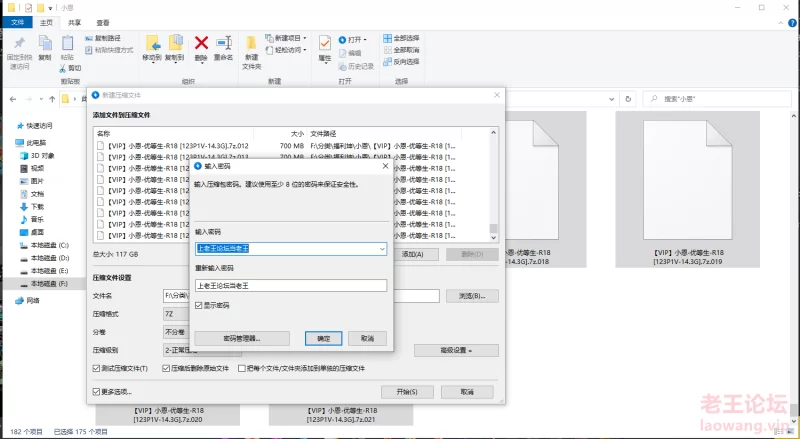This screenshot has height=439, width=800.
Task: Click the Select all ribbon icon
Action: coord(388,38)
